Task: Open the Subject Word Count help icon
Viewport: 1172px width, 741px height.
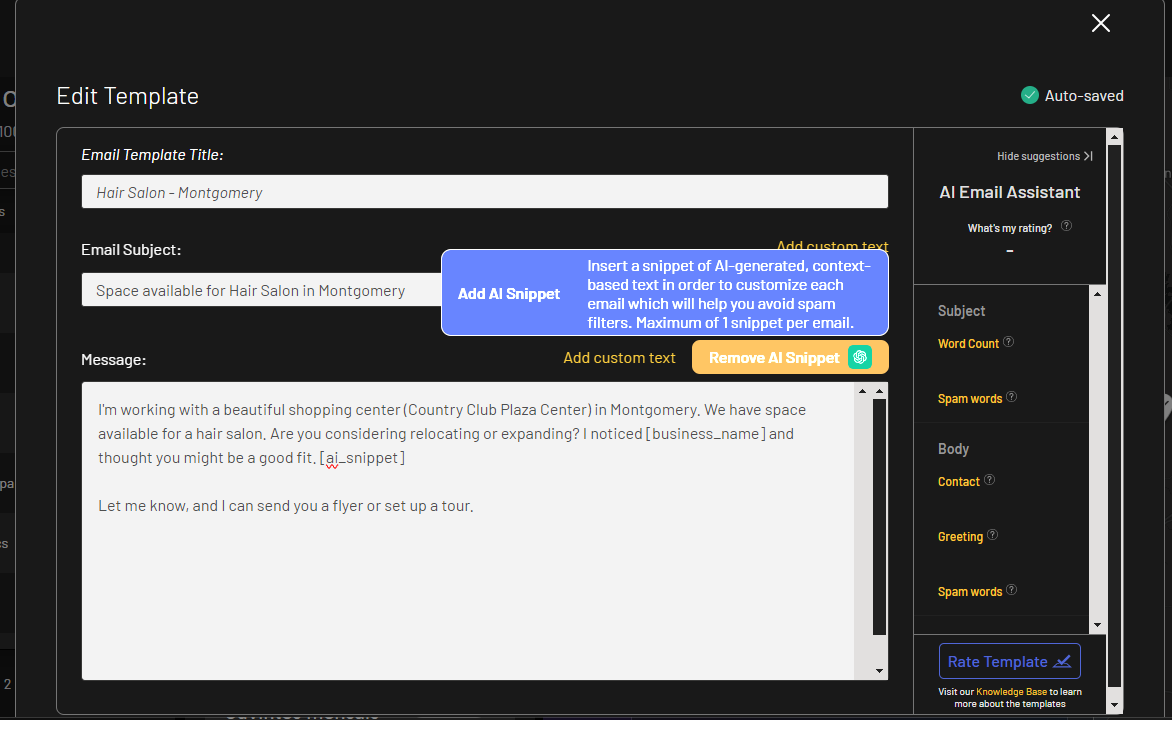Action: click(1008, 342)
